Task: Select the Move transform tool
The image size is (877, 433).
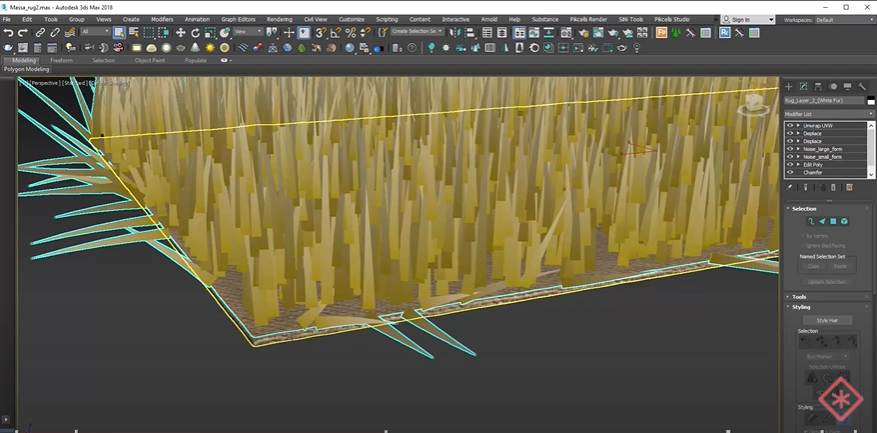Action: click(x=181, y=33)
